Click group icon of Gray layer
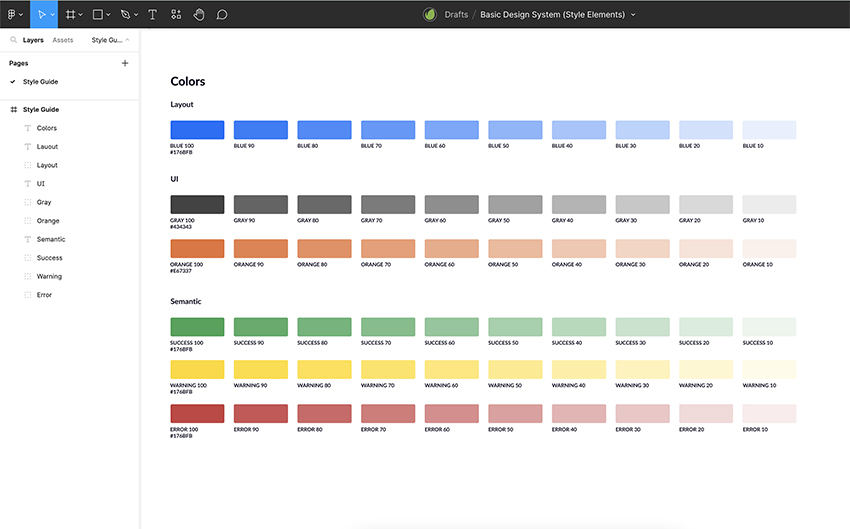This screenshot has height=529, width=850. [28, 202]
